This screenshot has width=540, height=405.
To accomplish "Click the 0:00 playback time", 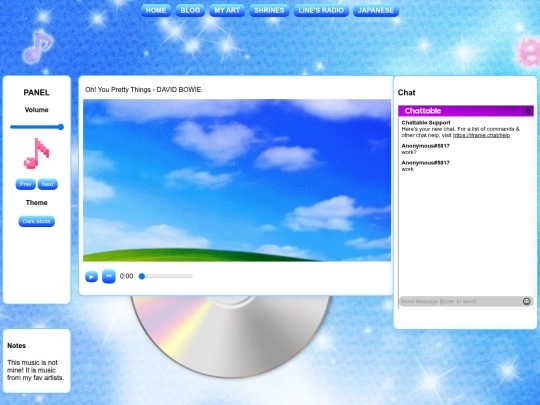I will (x=126, y=276).
